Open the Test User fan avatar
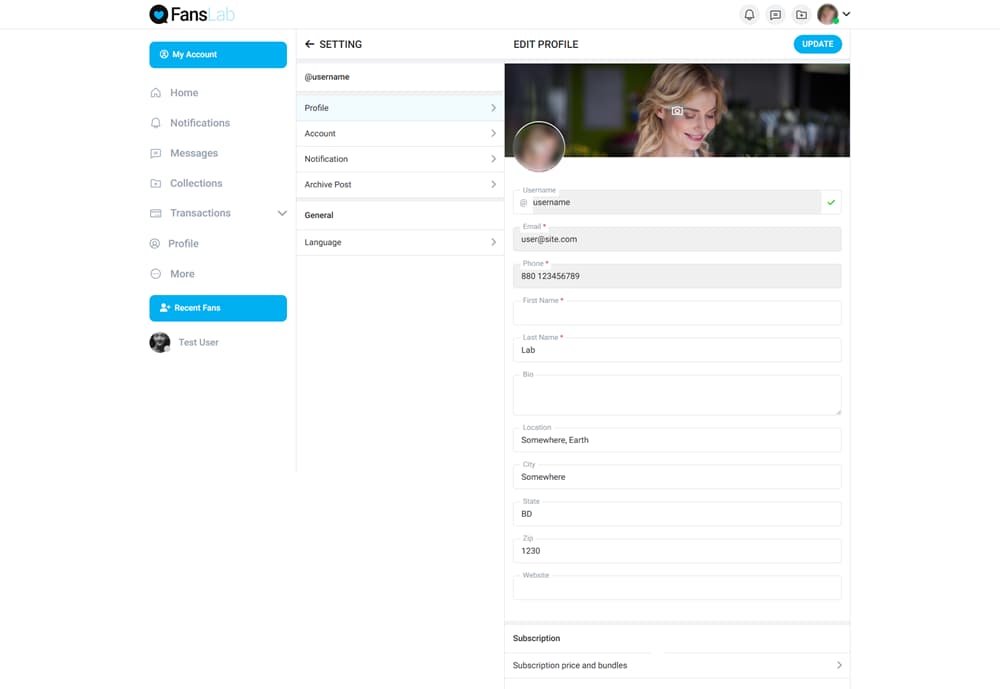Image resolution: width=1000 pixels, height=689 pixels. click(x=159, y=343)
